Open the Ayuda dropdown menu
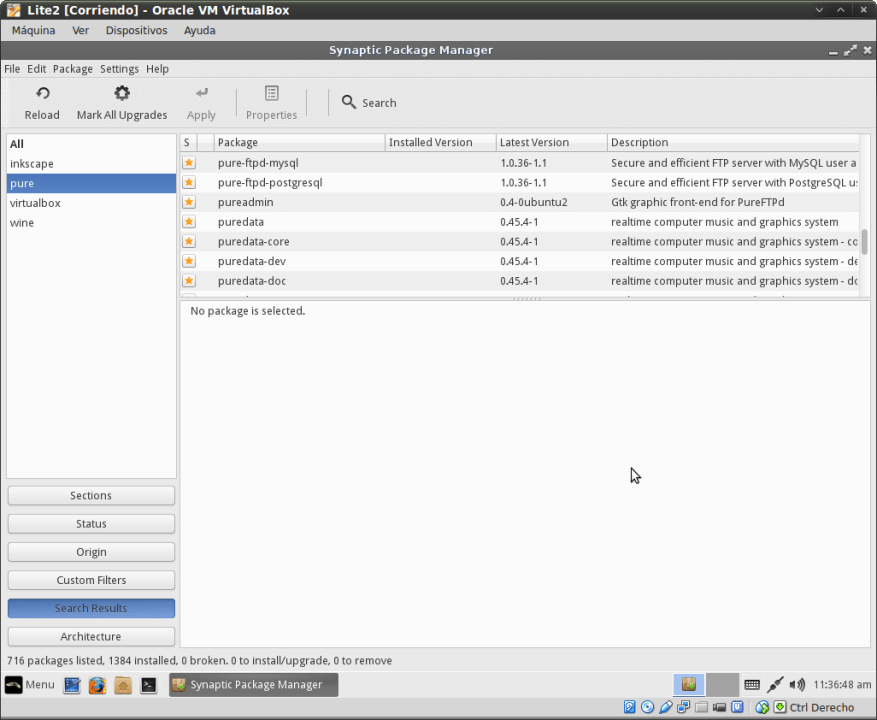The width and height of the screenshot is (877, 720). click(199, 30)
